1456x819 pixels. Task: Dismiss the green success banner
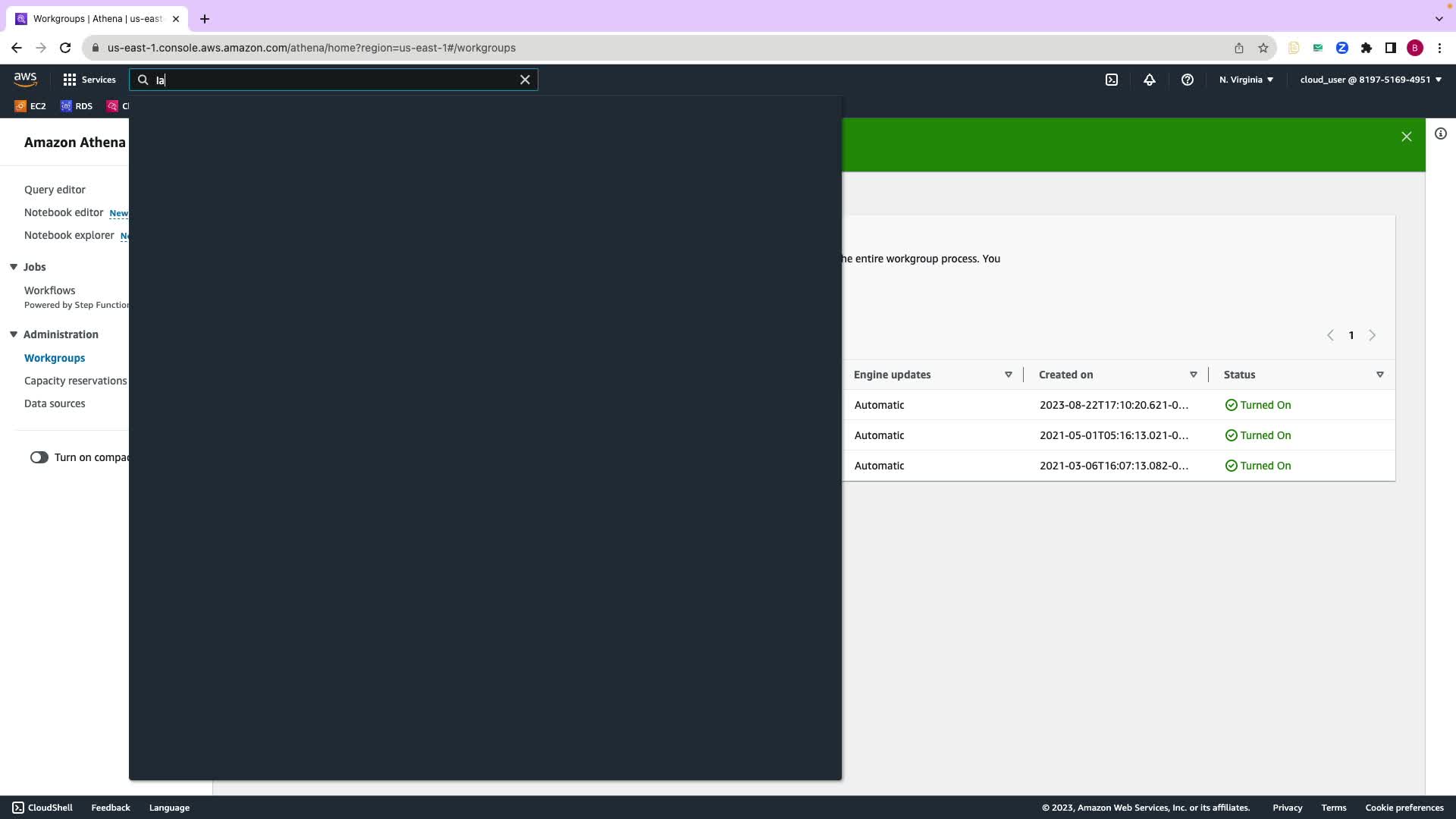pos(1407,136)
